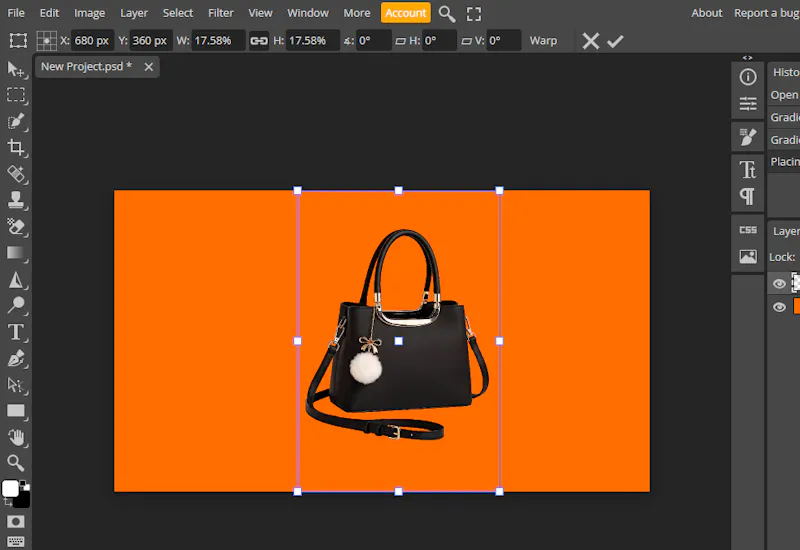Image resolution: width=800 pixels, height=550 pixels.
Task: Collapse the side panels with arrows
Action: 747,58
